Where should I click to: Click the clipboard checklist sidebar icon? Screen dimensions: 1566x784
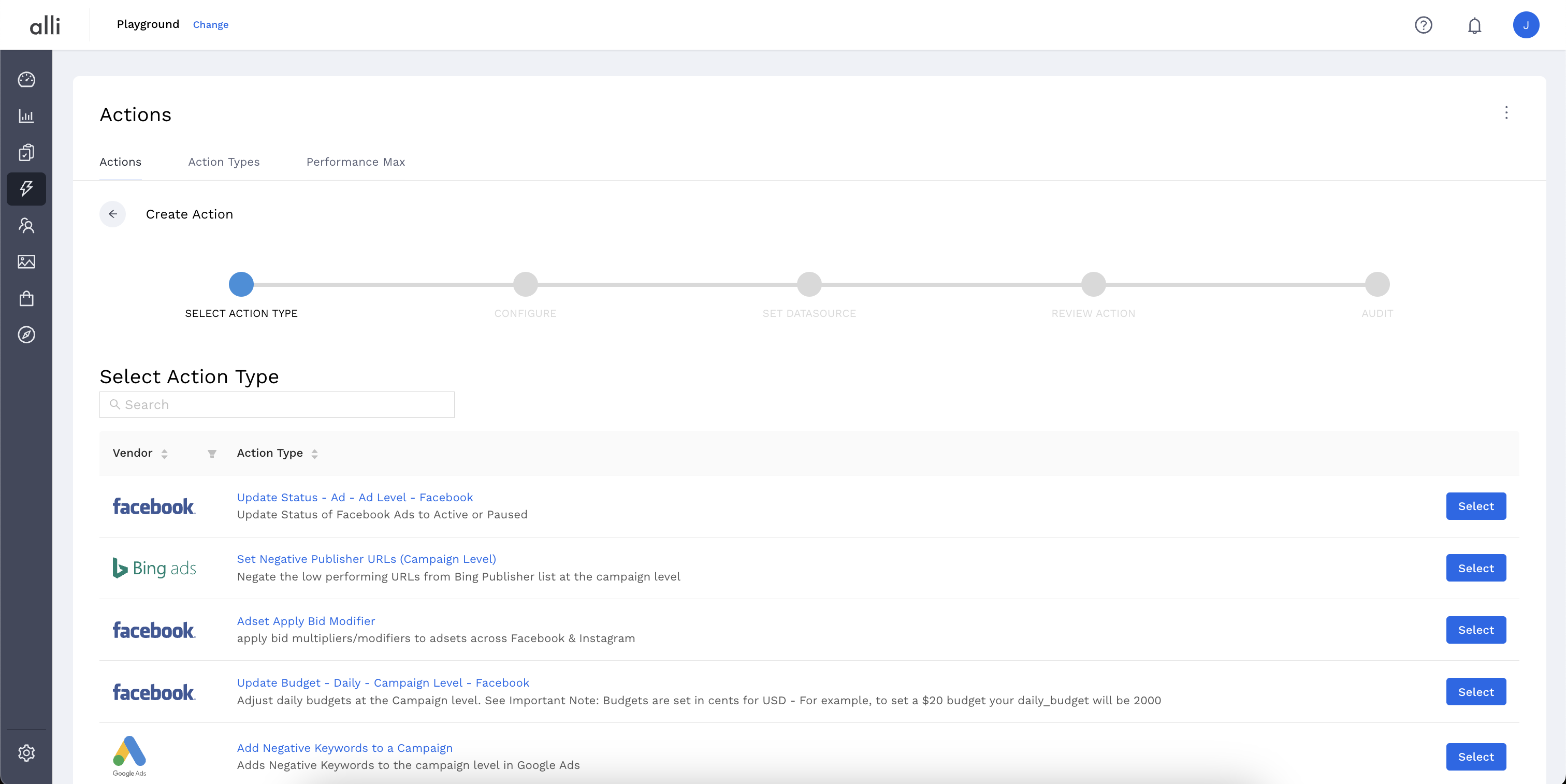click(x=26, y=153)
